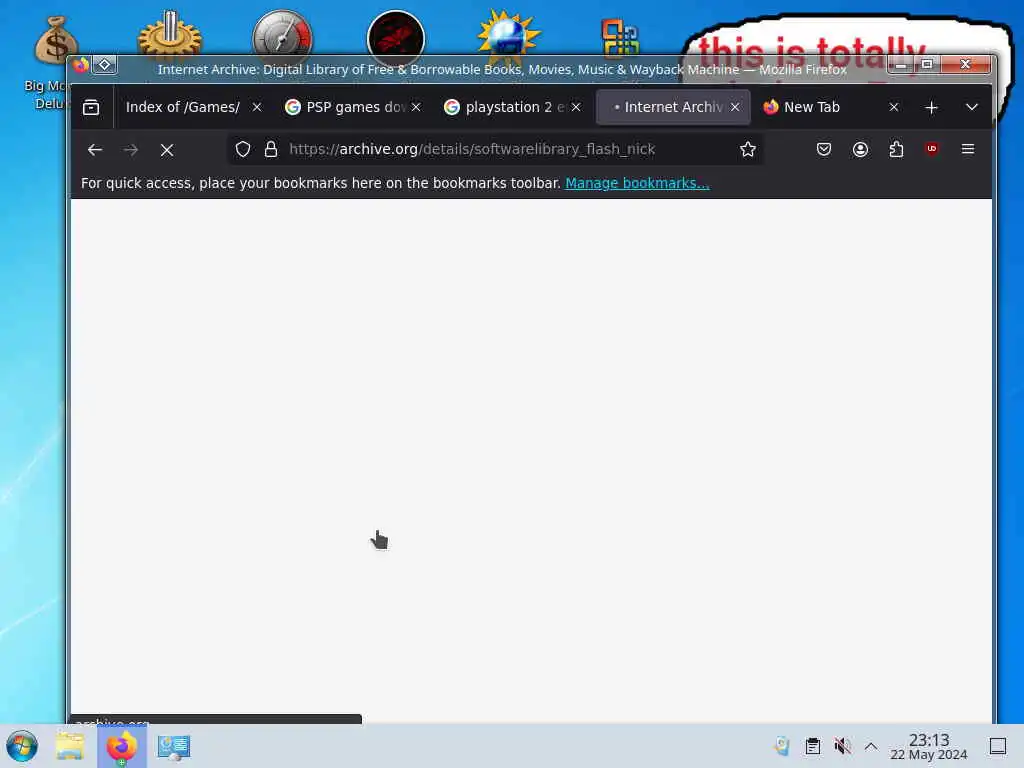Open the clock showing 23:13

point(929,746)
